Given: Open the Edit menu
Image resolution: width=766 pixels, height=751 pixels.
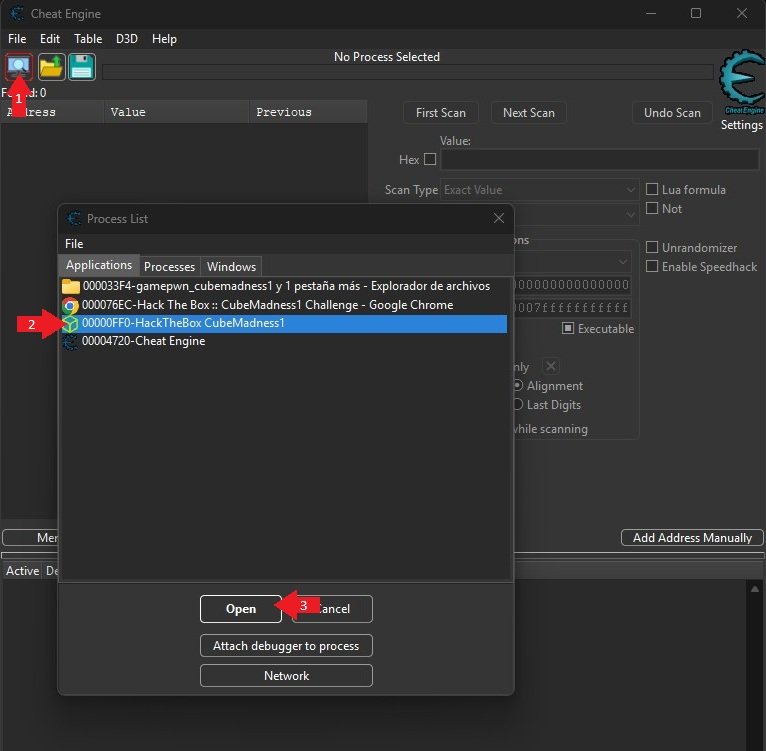Looking at the screenshot, I should coord(50,39).
